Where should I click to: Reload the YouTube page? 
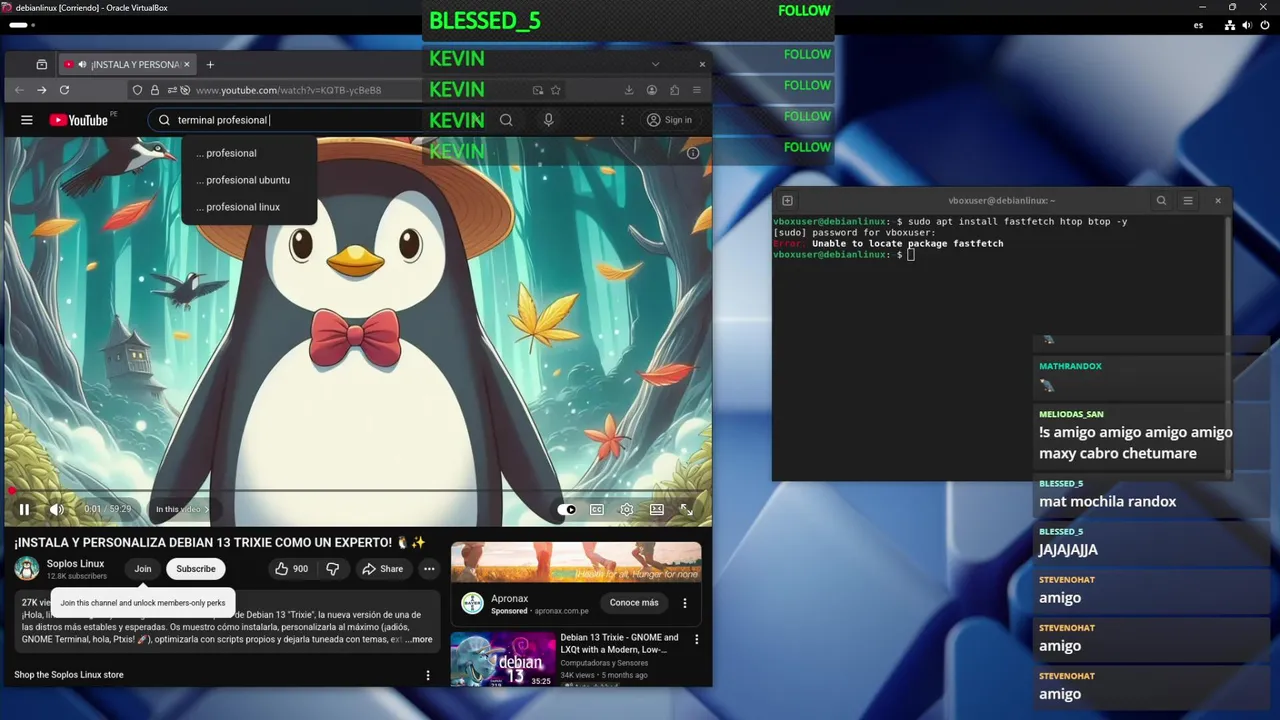[64, 90]
